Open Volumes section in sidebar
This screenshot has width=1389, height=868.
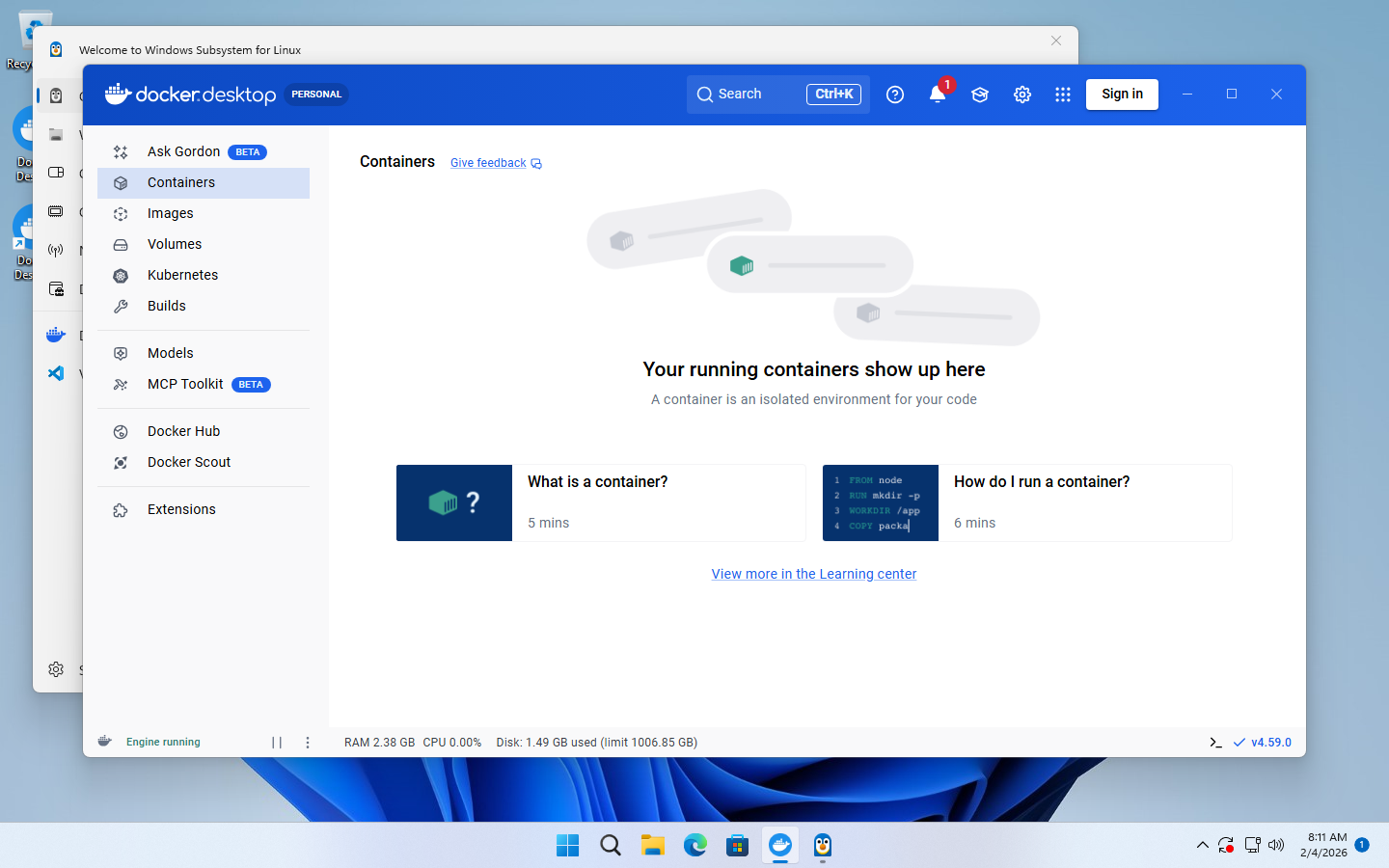(175, 245)
